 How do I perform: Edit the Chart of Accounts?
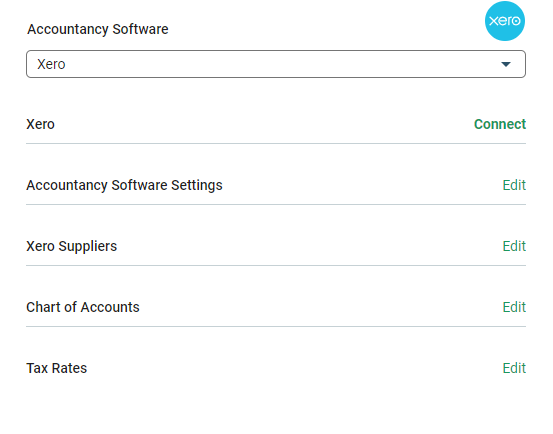514,307
